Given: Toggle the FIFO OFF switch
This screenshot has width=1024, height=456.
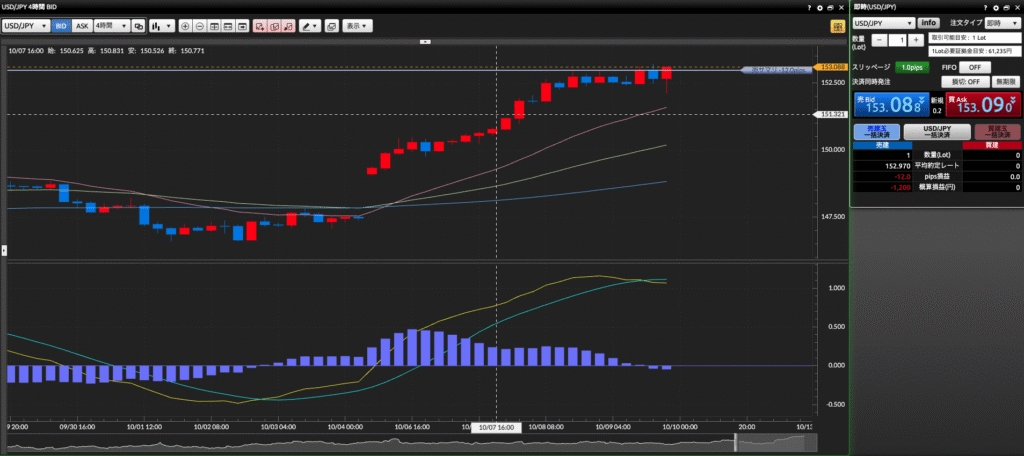Looking at the screenshot, I should pyautogui.click(x=974, y=67).
